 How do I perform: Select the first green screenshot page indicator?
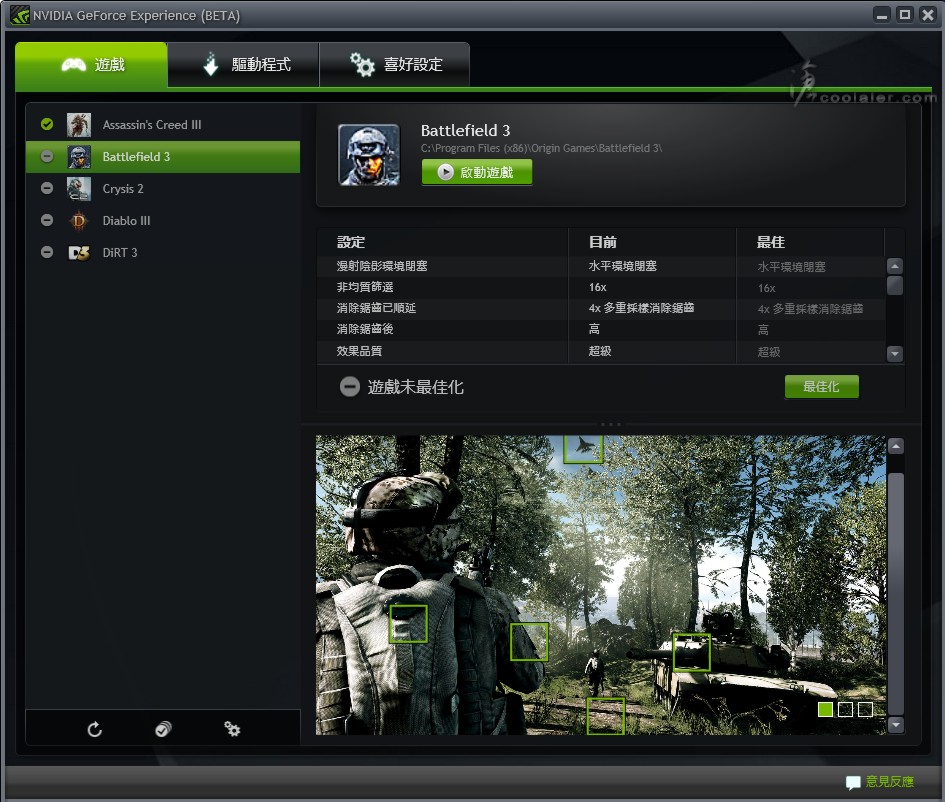tap(826, 709)
